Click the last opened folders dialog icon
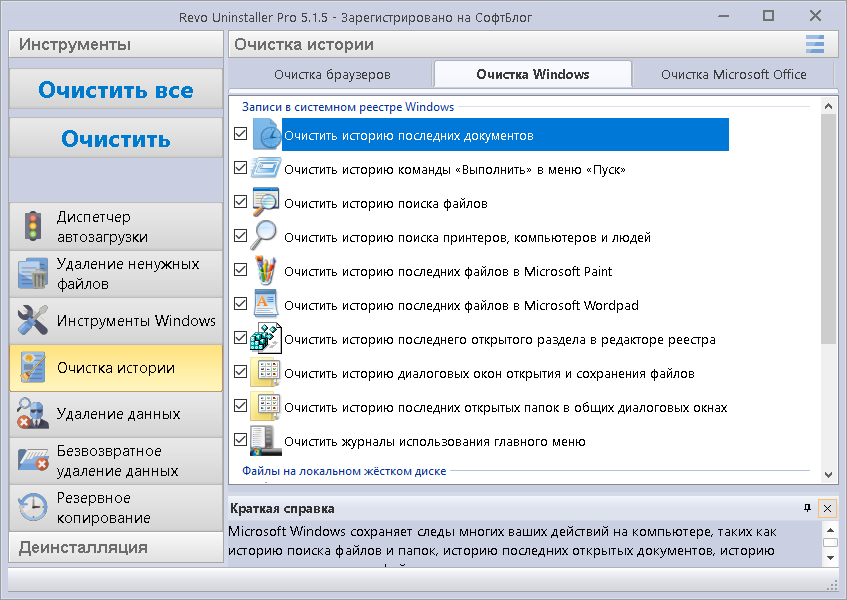The image size is (847, 600). [265, 406]
